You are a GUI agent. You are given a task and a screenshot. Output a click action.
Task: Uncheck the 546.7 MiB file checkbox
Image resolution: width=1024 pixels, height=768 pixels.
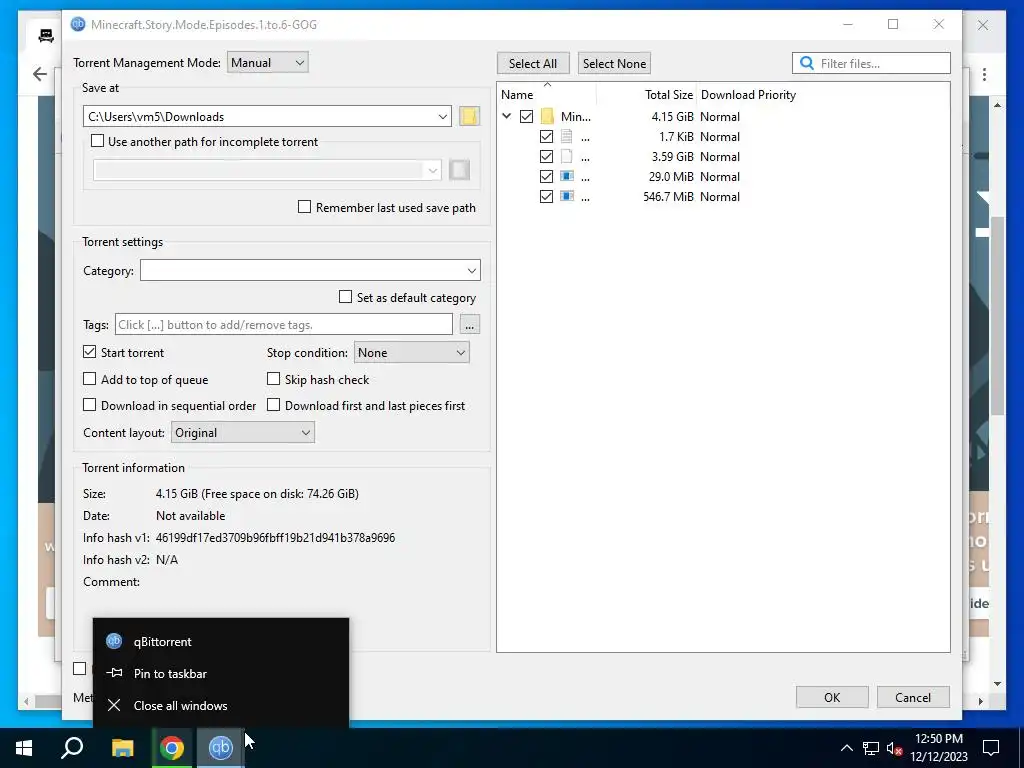547,197
